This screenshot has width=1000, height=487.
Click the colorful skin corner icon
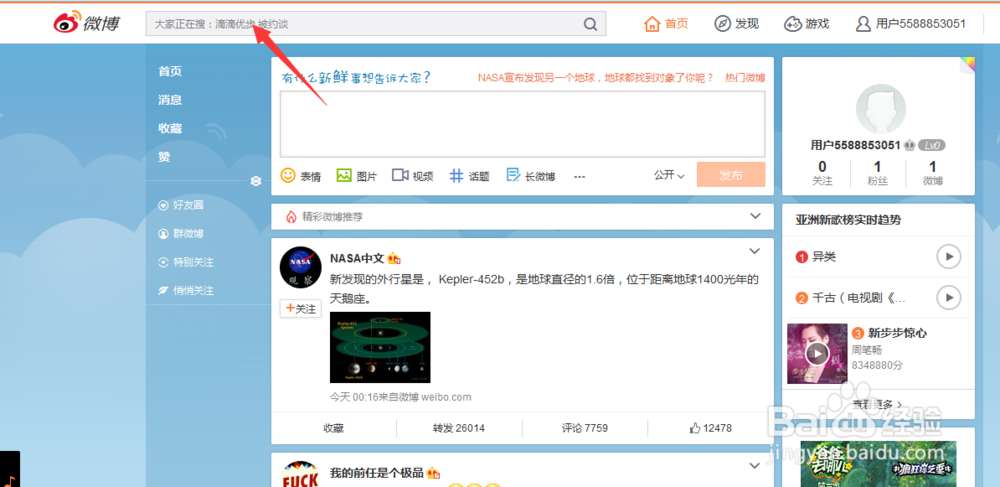(x=967, y=65)
